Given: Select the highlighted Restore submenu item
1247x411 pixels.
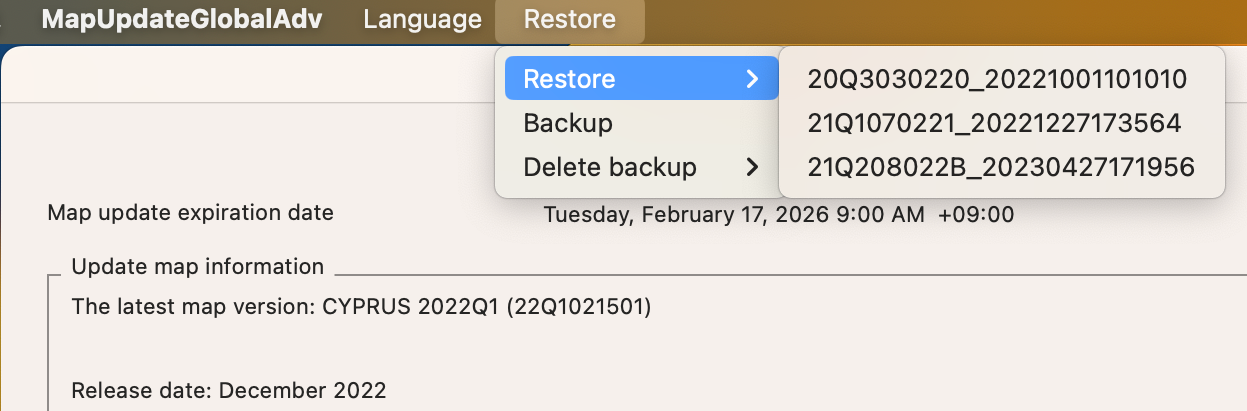Looking at the screenshot, I should (x=570, y=79).
